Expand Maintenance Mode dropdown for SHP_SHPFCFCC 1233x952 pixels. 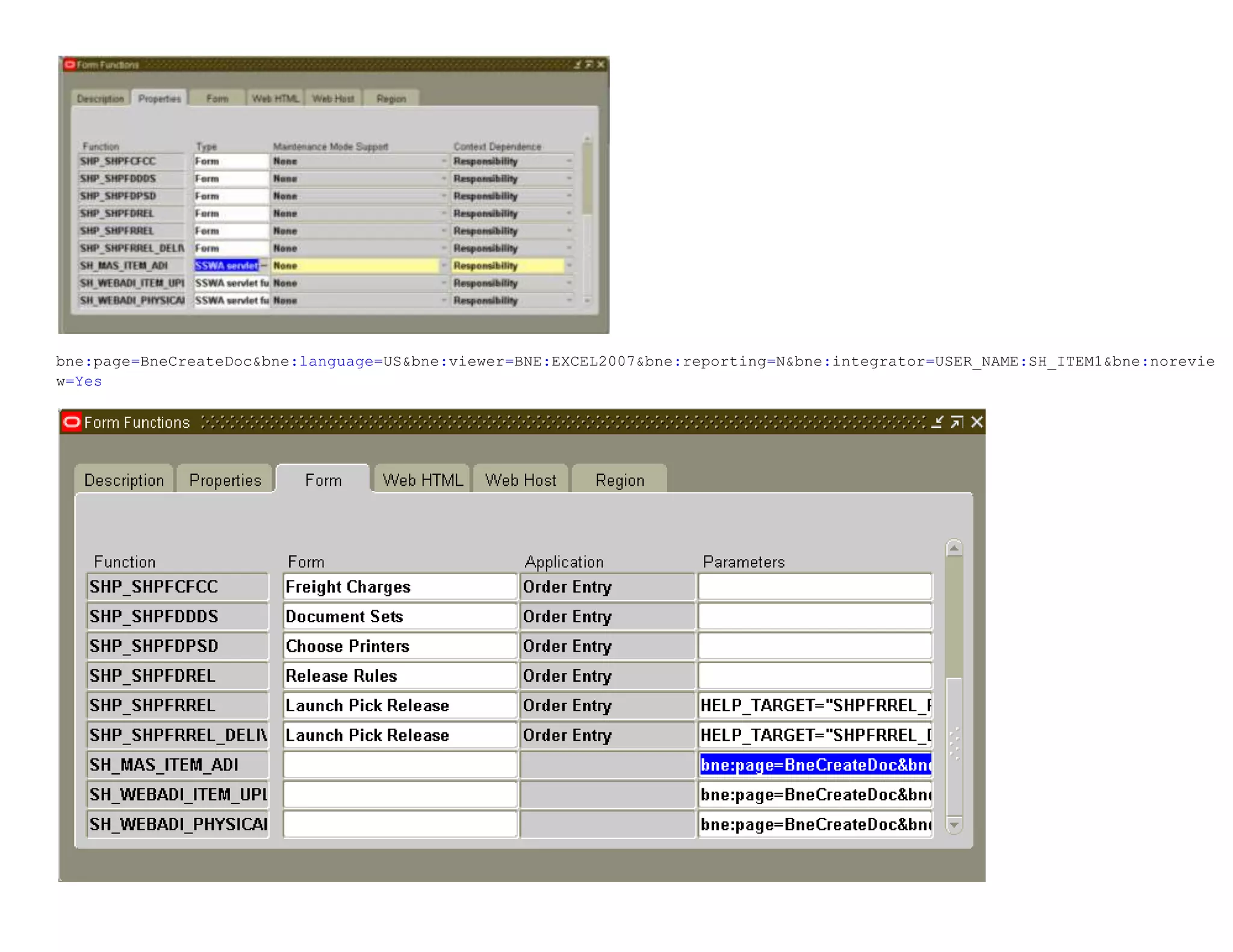(x=444, y=161)
